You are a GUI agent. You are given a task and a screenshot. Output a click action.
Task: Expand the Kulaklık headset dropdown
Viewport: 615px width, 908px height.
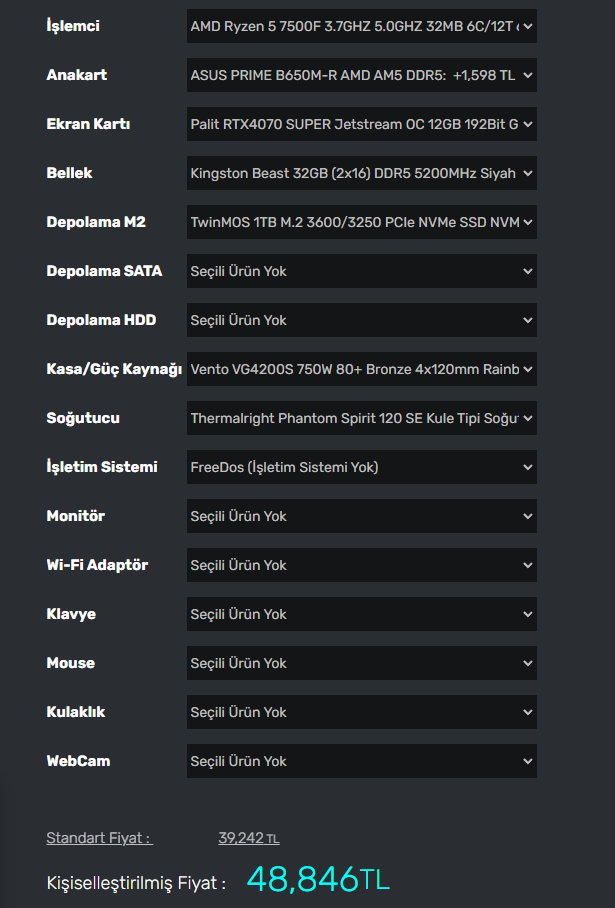(x=361, y=712)
